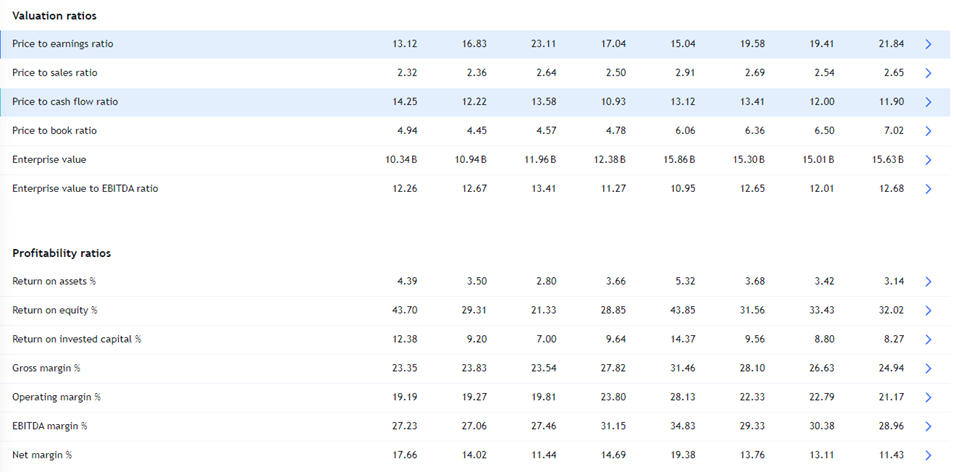956x472 pixels.
Task: Expand the Return on invested capital % row arrow
Action: tap(928, 340)
